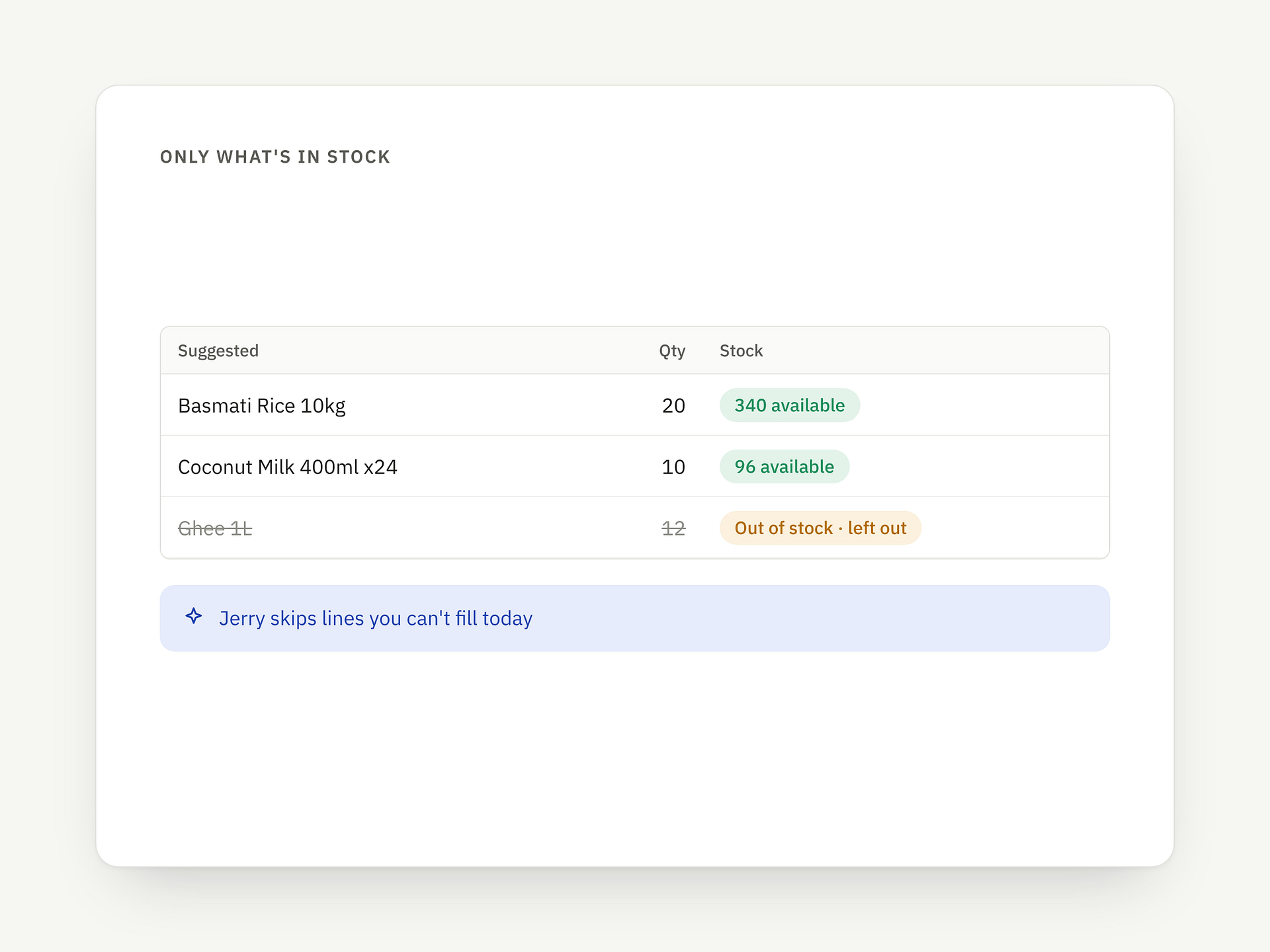The width and height of the screenshot is (1270, 952).
Task: Click the 'ONLY WHAT'S IN STOCK' heading
Action: tap(275, 157)
